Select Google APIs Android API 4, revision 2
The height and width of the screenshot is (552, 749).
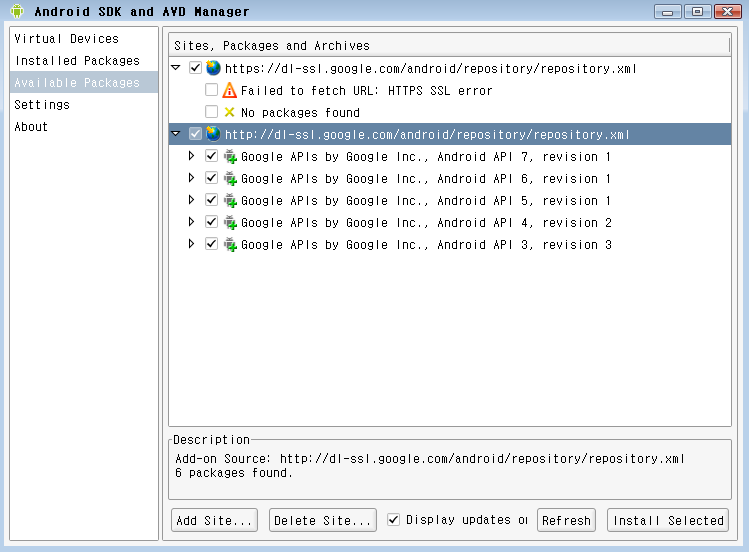point(426,223)
